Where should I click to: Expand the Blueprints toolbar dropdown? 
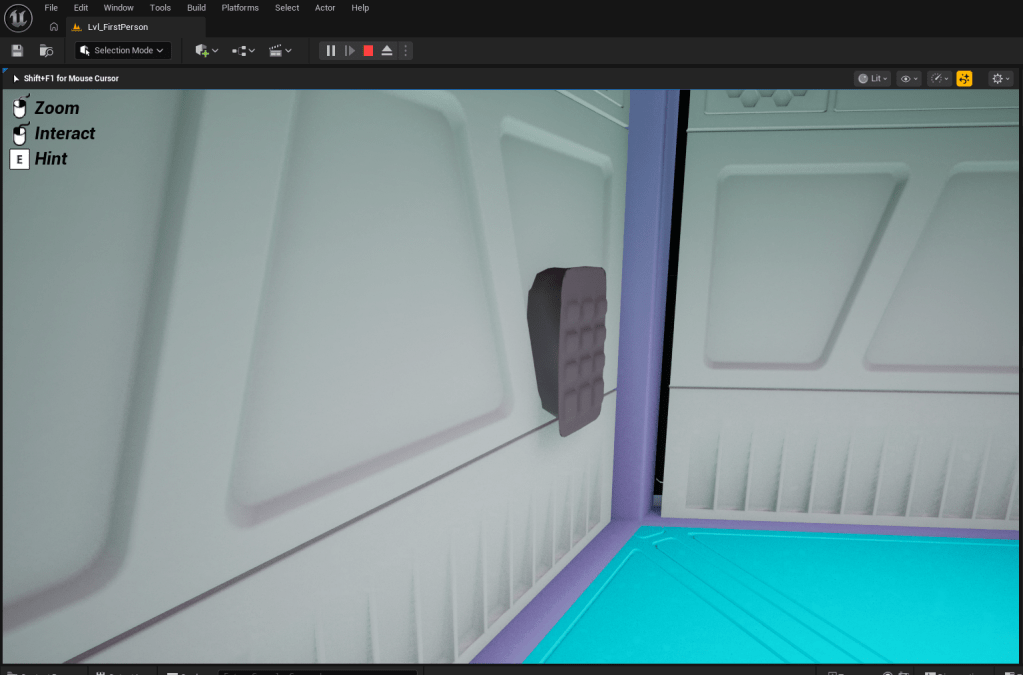point(243,50)
